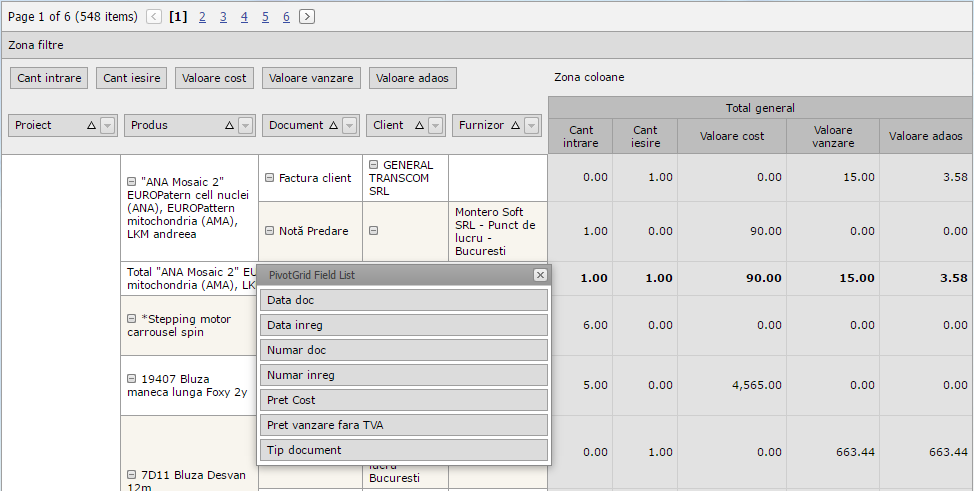Open the Proiect filter dropdown
The image size is (974, 491).
coord(108,126)
